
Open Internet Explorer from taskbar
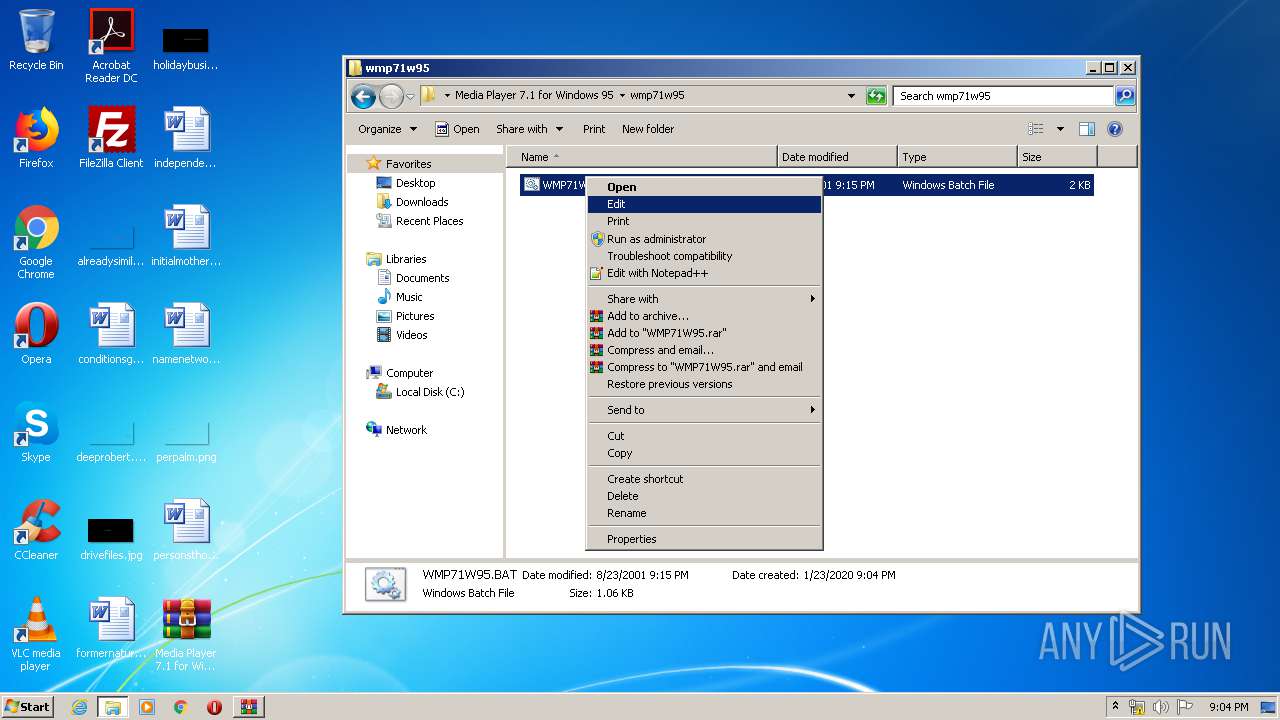[x=79, y=707]
